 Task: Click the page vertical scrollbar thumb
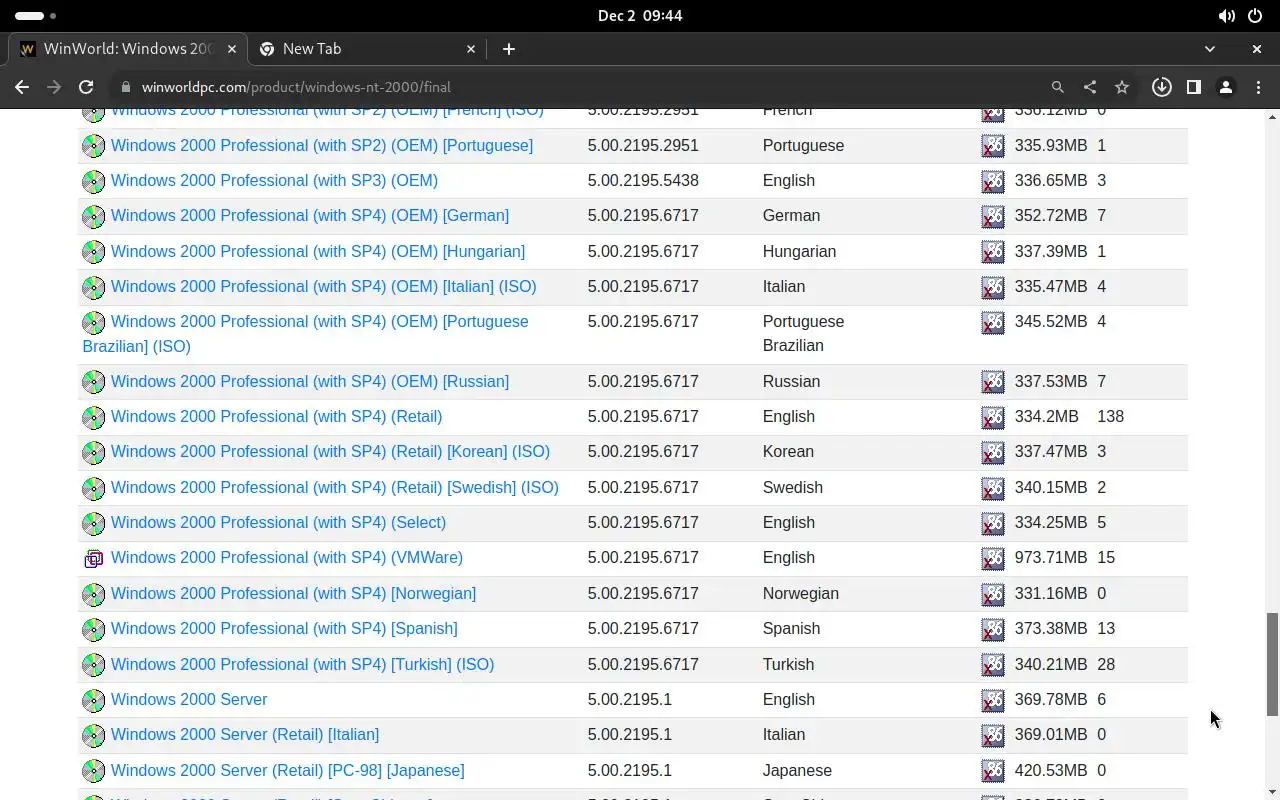pyautogui.click(x=1272, y=664)
